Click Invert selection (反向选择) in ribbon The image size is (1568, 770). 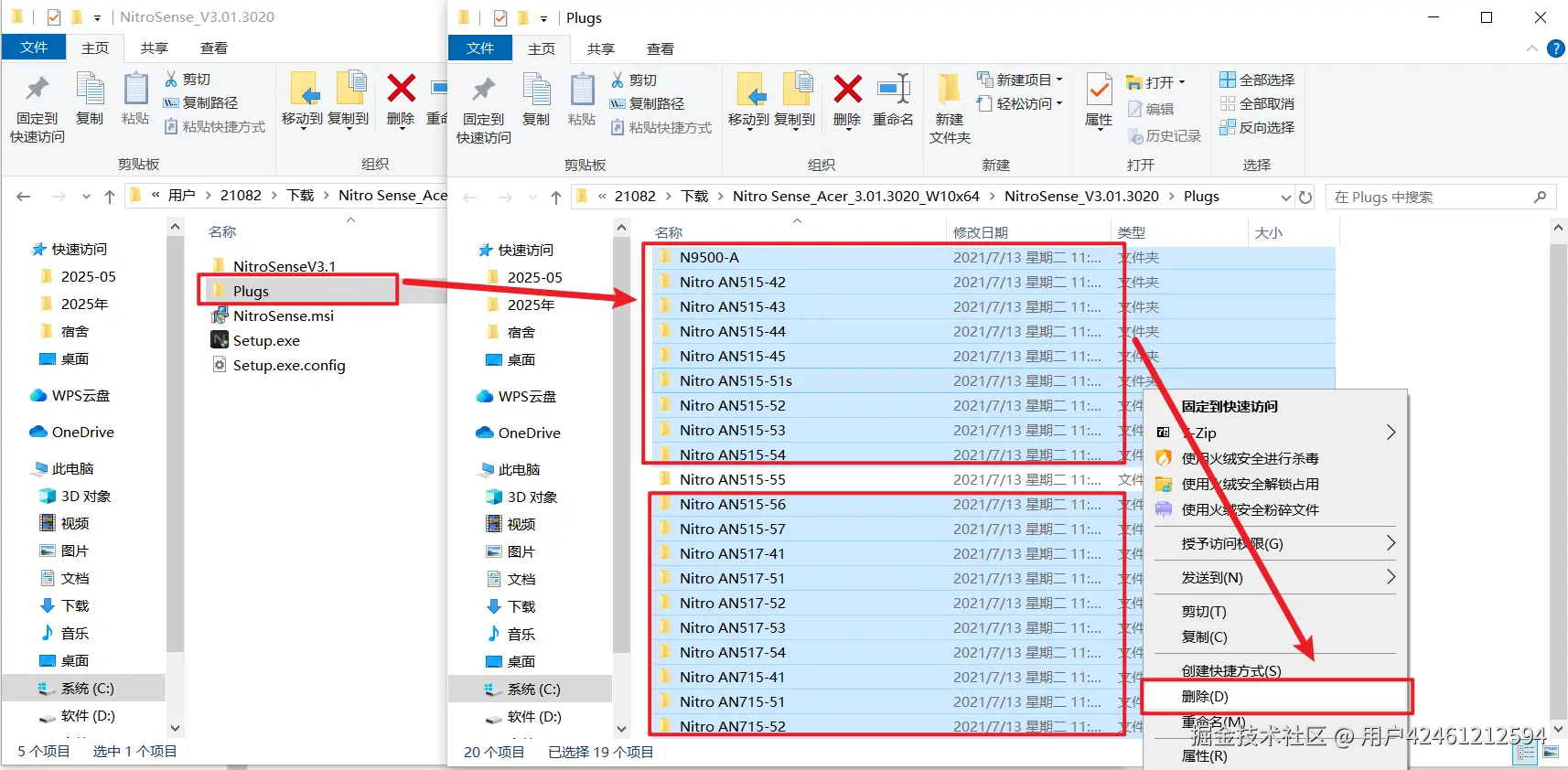tap(1257, 128)
